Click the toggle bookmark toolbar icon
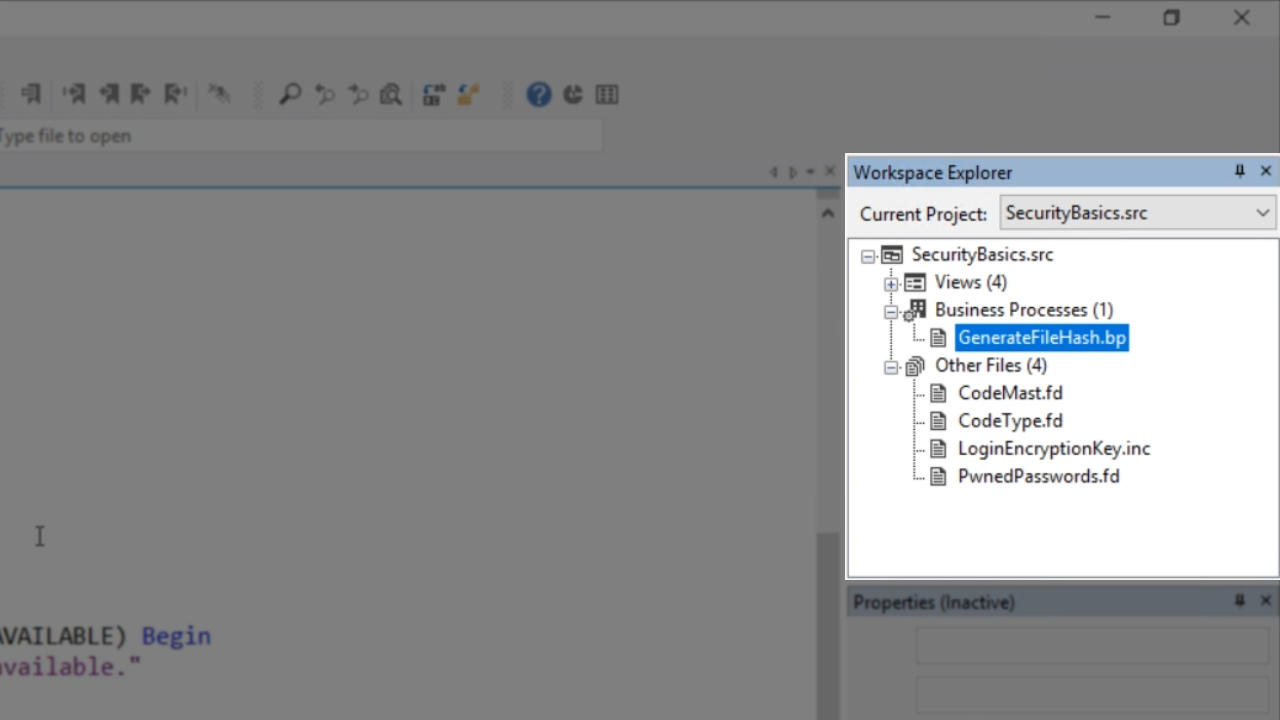Viewport: 1280px width, 720px height. point(31,95)
